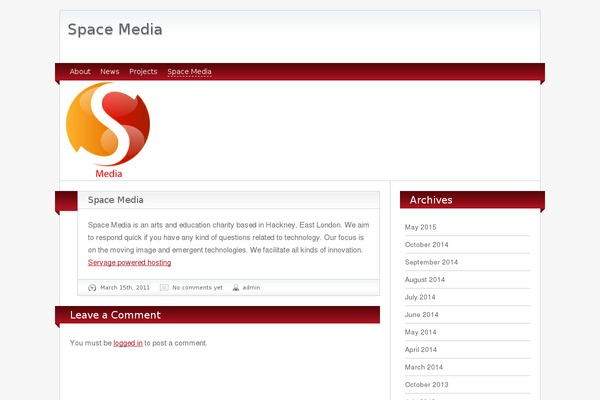The image size is (600, 400).
Task: View posts by admin
Action: pos(251,287)
